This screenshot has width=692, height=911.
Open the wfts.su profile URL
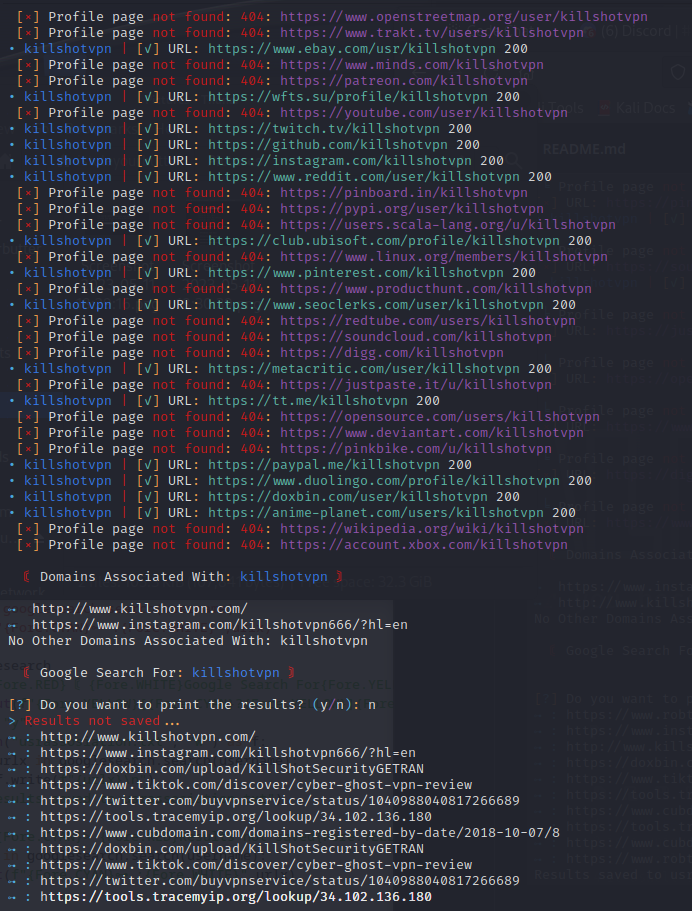tap(348, 97)
